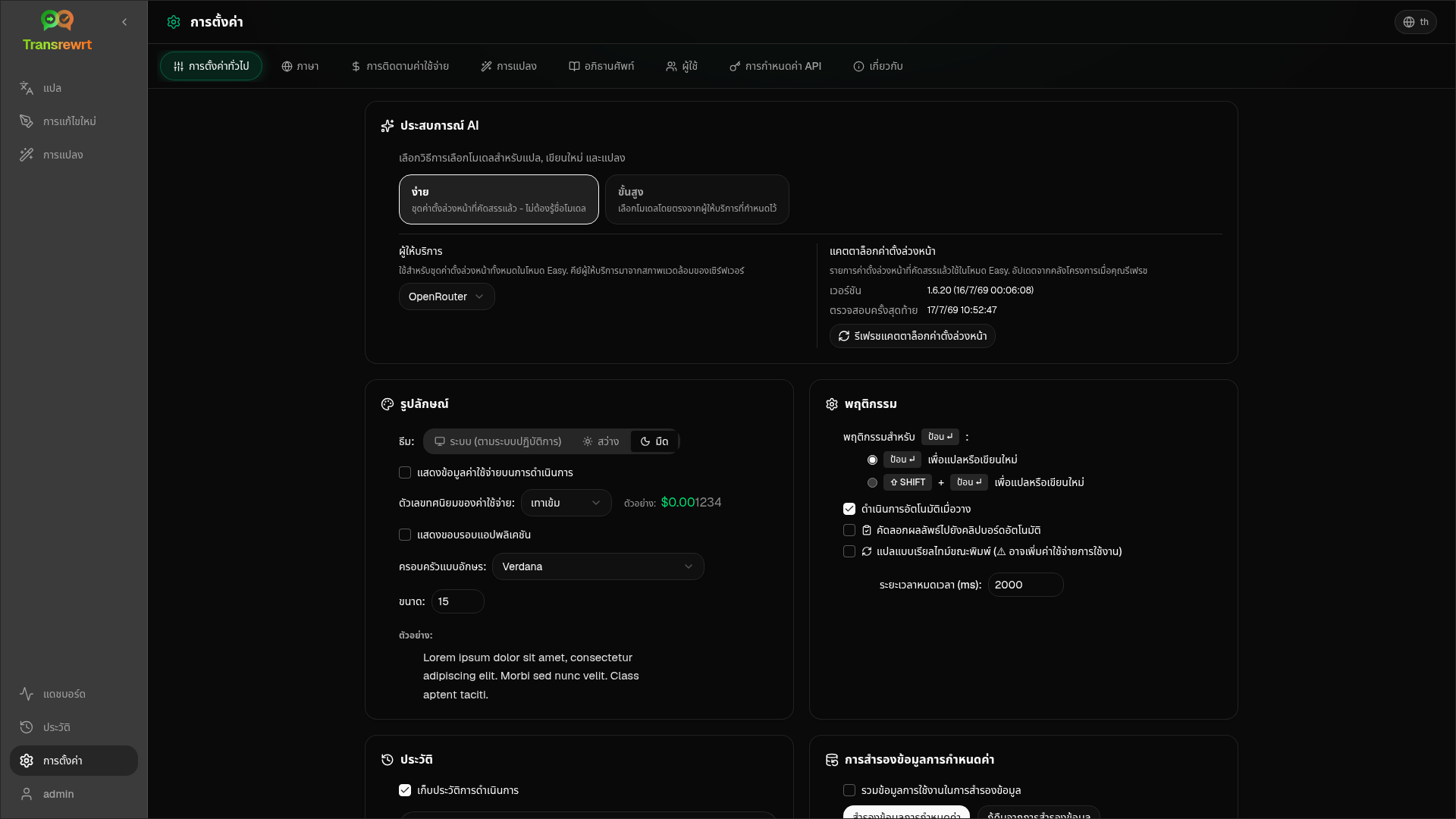Choose ระบบ system theme option
The height and width of the screenshot is (819, 1456).
(x=498, y=441)
